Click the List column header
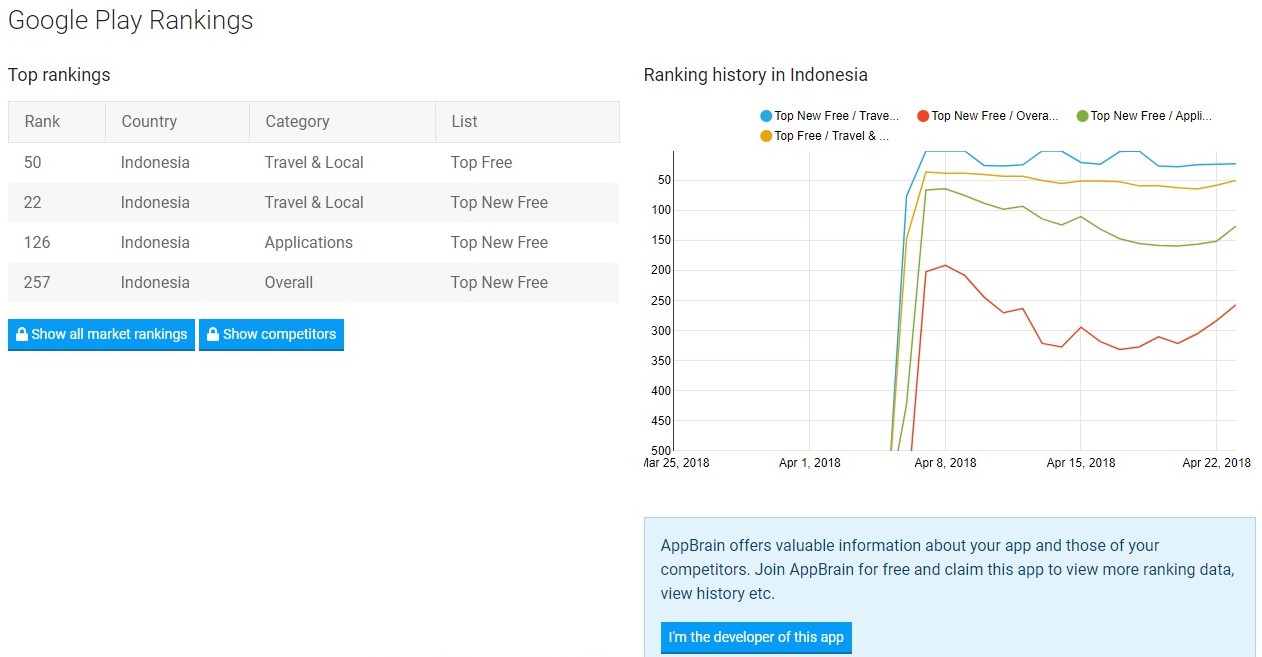This screenshot has height=657, width=1262. click(464, 122)
